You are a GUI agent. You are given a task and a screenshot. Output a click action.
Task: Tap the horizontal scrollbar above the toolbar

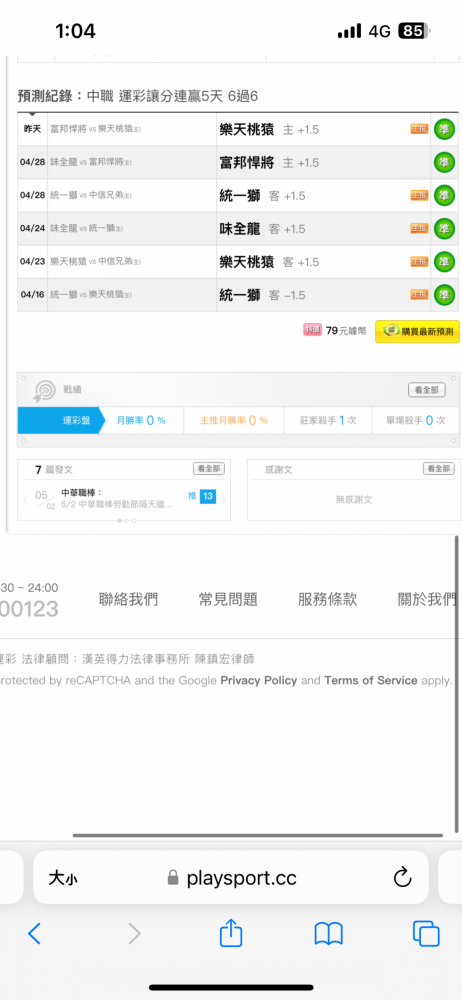(x=258, y=835)
